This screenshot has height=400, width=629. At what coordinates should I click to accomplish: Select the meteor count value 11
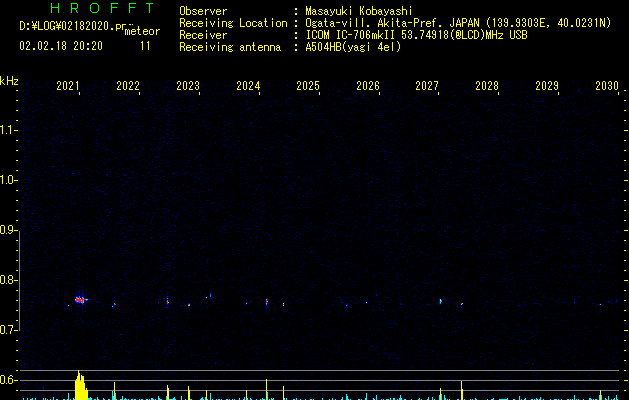(145, 46)
